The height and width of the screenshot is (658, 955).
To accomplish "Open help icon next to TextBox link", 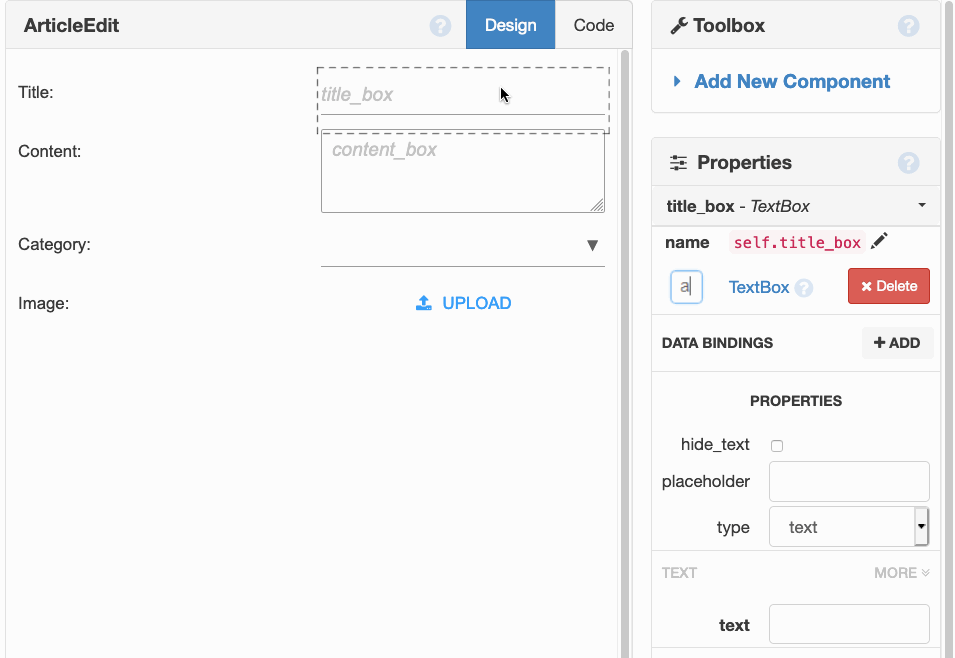I will (803, 288).
